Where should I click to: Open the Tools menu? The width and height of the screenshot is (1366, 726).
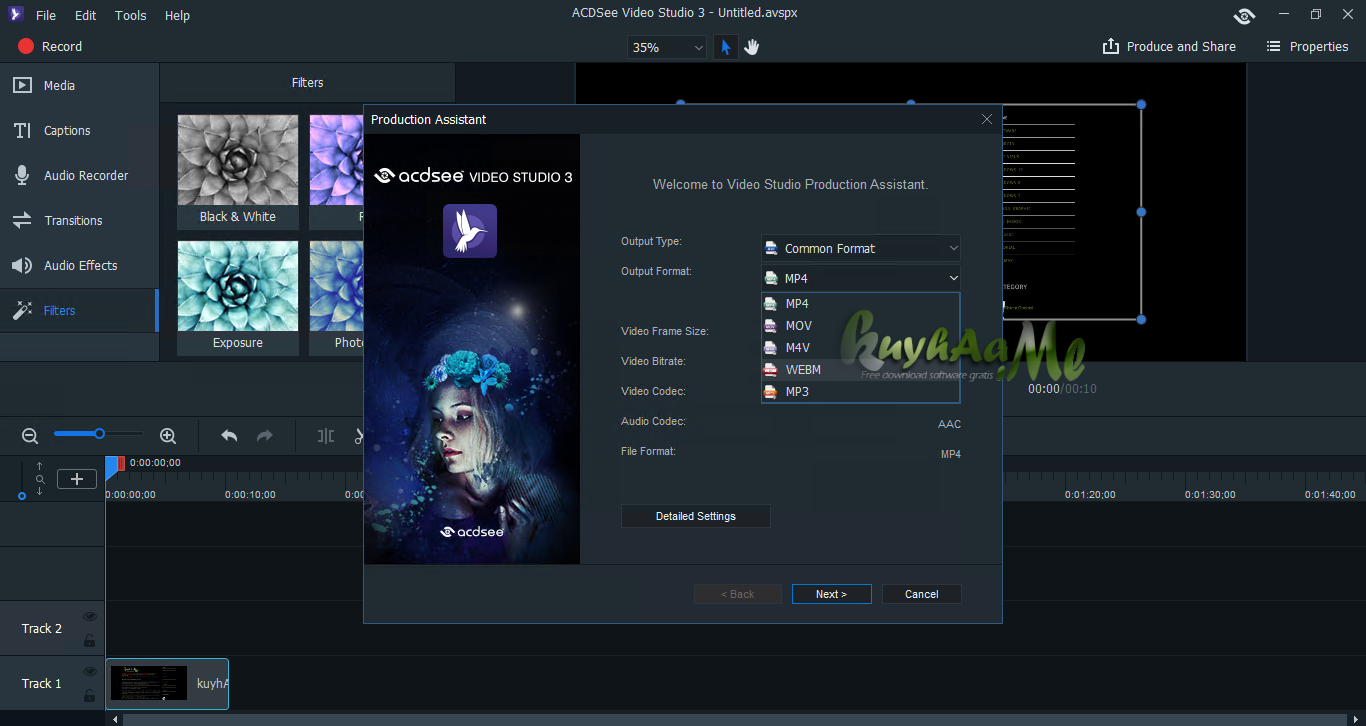coord(130,15)
